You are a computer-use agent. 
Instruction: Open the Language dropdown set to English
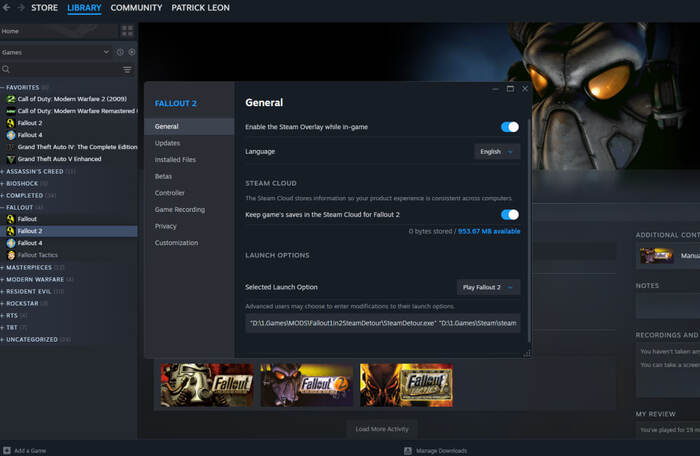coord(497,151)
